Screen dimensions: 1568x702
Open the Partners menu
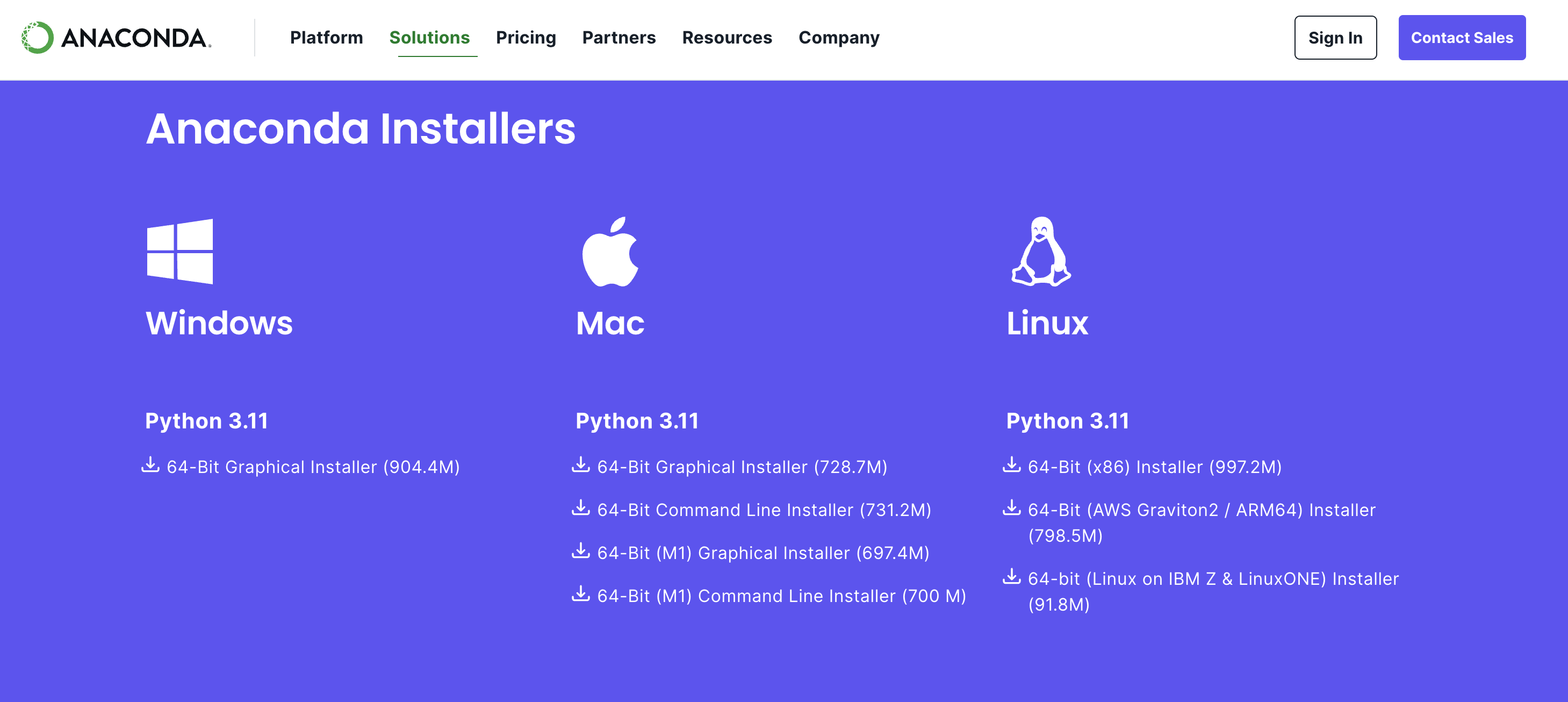pos(618,38)
